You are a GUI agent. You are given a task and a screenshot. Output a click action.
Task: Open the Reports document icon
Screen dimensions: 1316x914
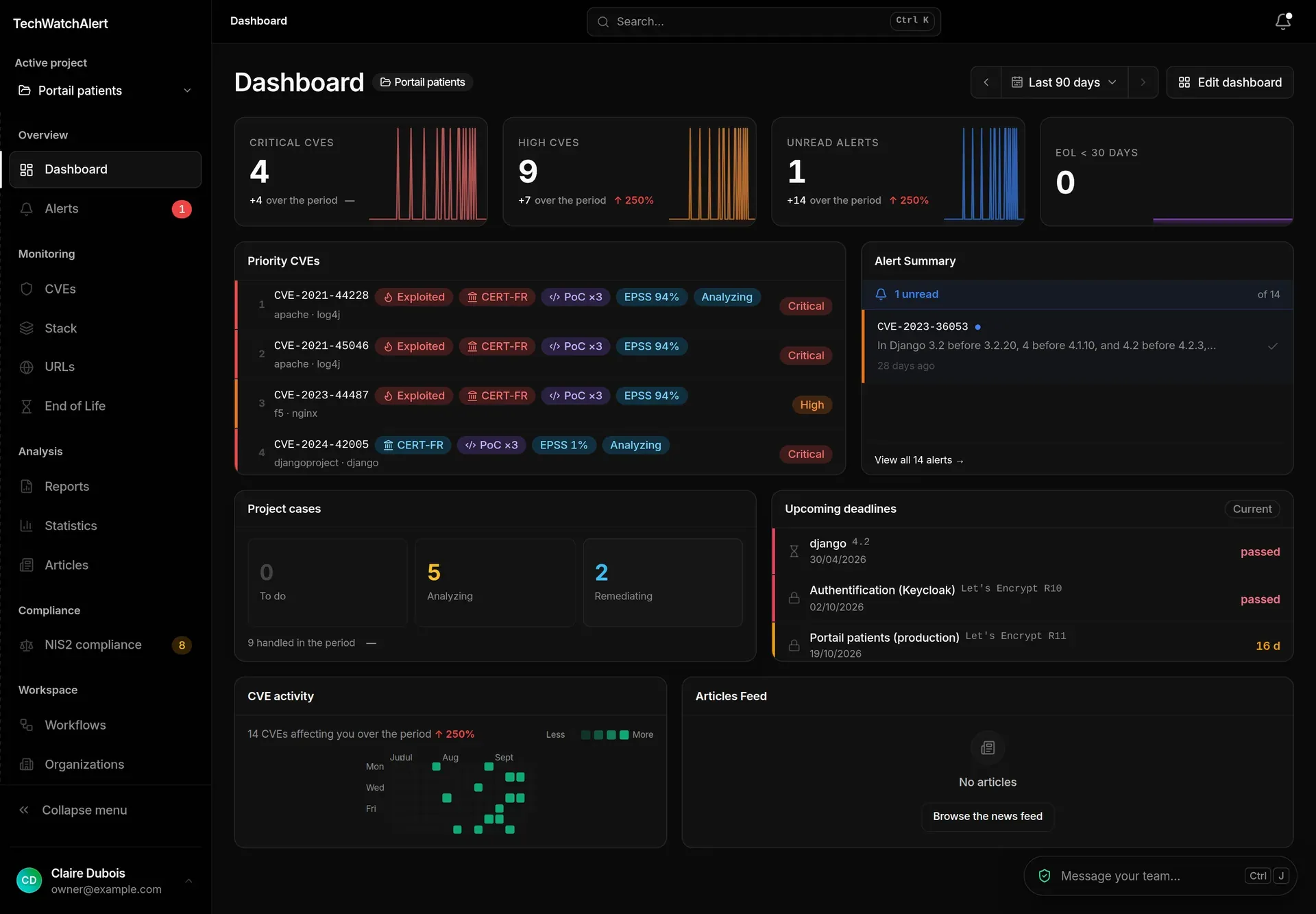(x=27, y=487)
